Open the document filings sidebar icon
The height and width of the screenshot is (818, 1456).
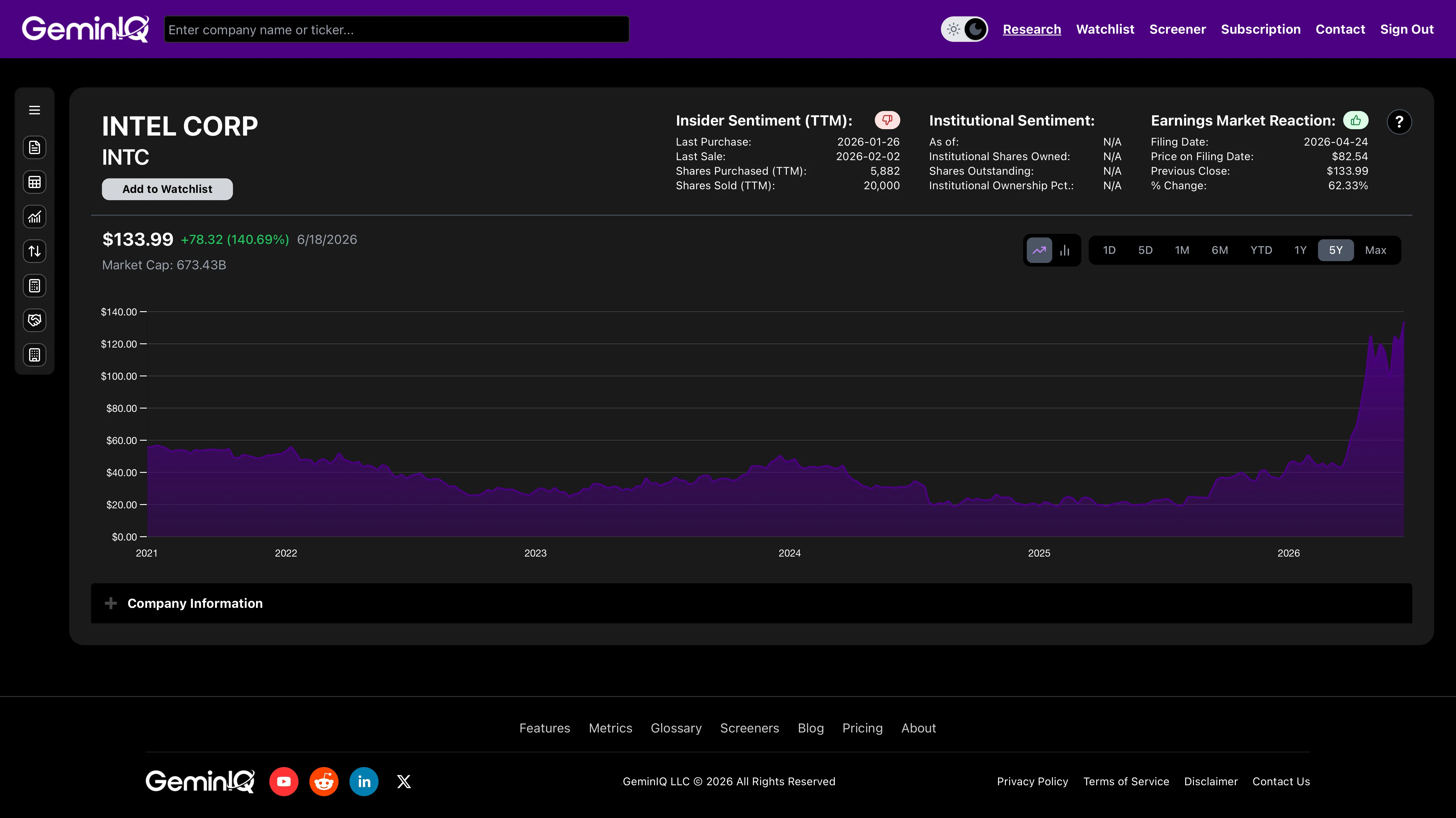[x=35, y=147]
